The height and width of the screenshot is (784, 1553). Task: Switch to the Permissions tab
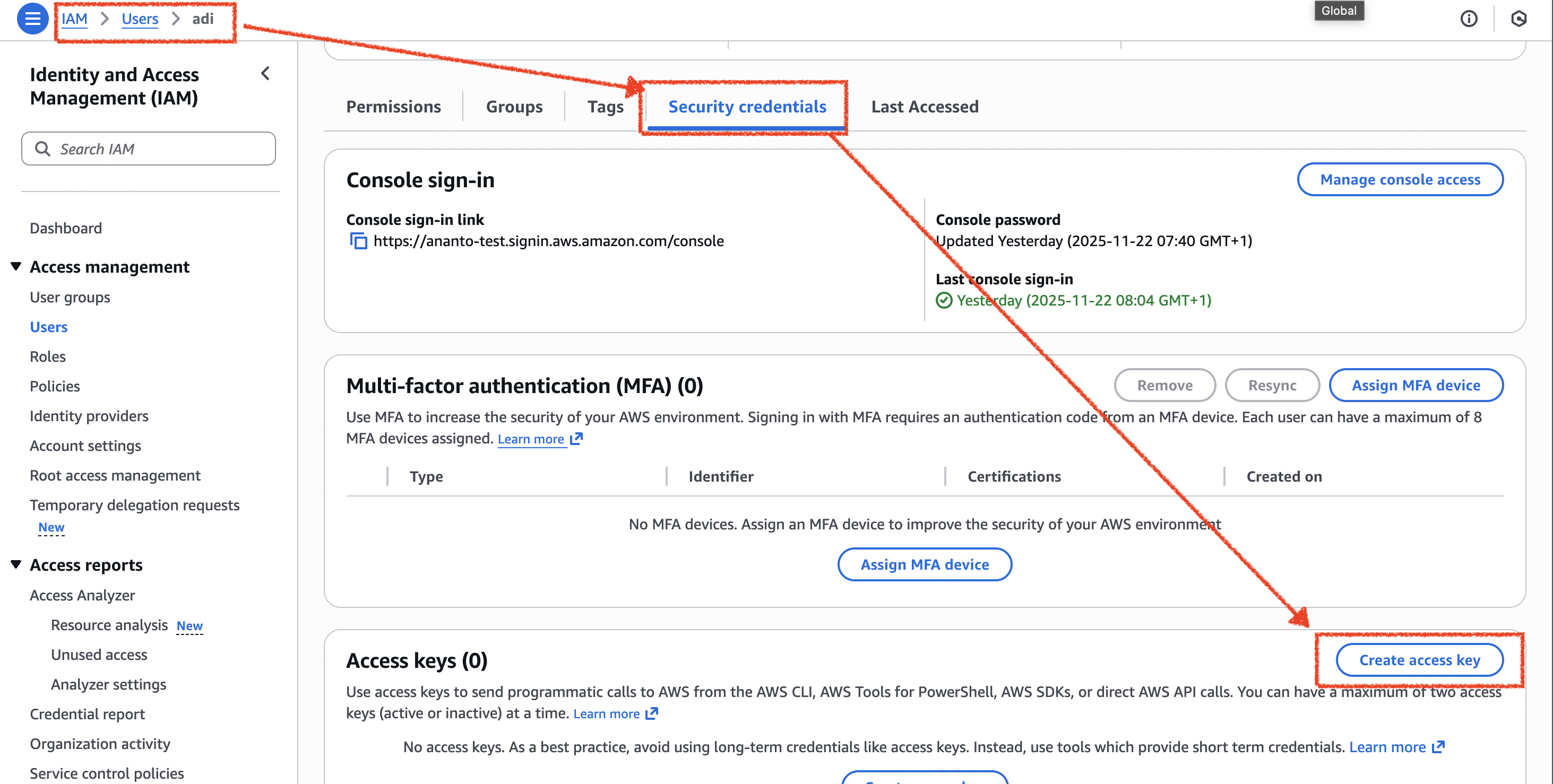tap(393, 107)
